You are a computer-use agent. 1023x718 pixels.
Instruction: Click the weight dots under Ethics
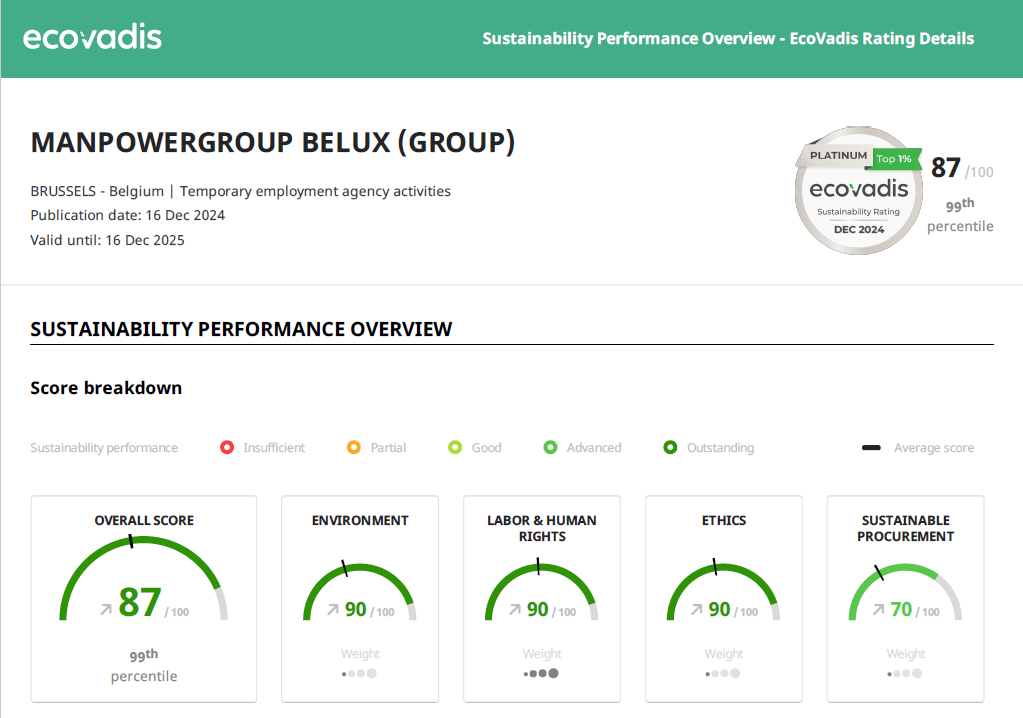point(724,674)
